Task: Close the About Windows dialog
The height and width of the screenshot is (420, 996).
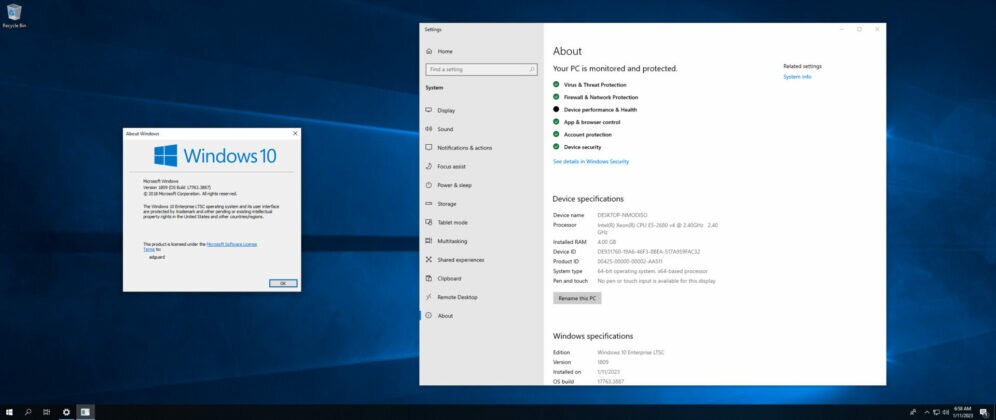Action: (295, 133)
